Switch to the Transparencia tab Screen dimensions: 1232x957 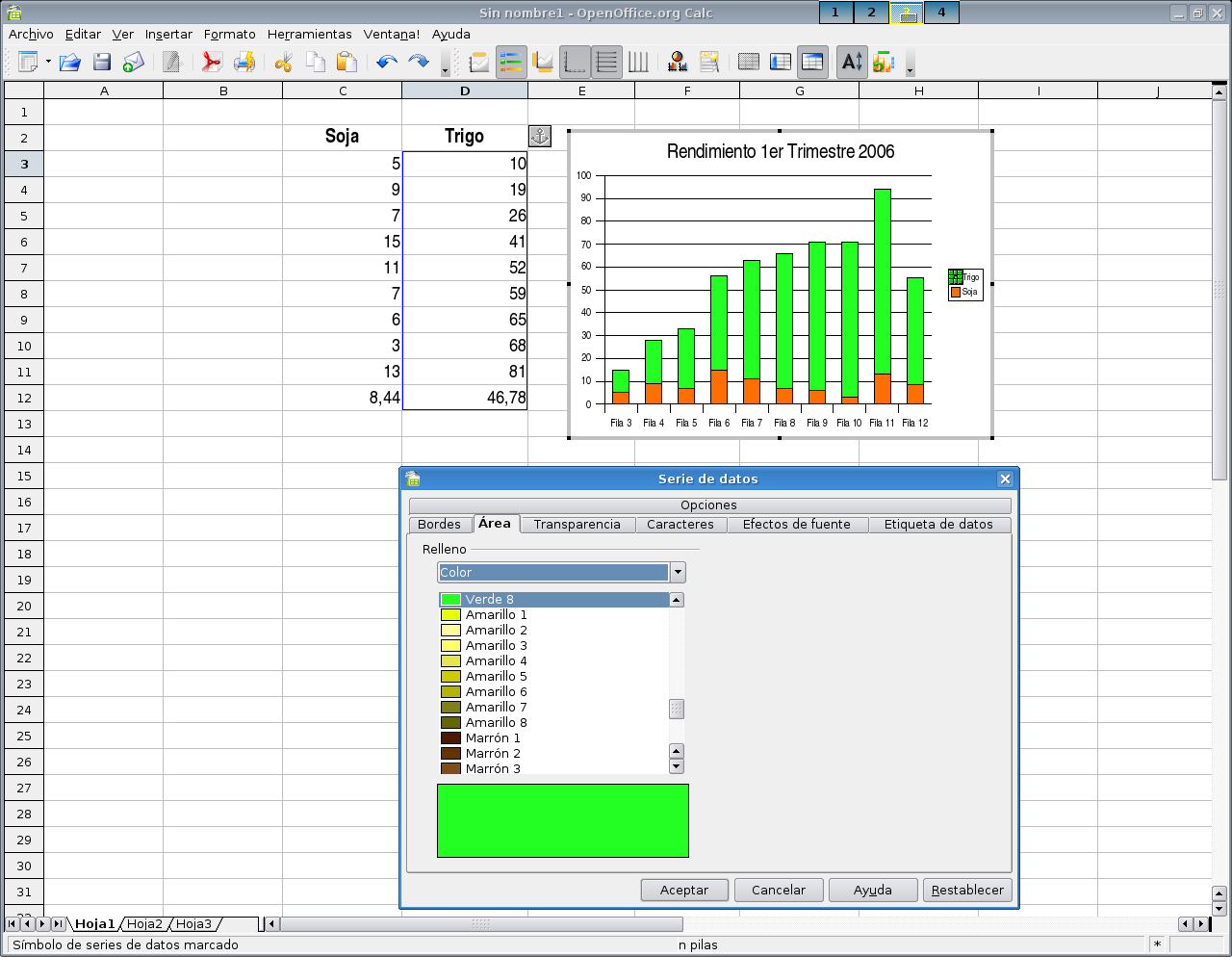[577, 524]
